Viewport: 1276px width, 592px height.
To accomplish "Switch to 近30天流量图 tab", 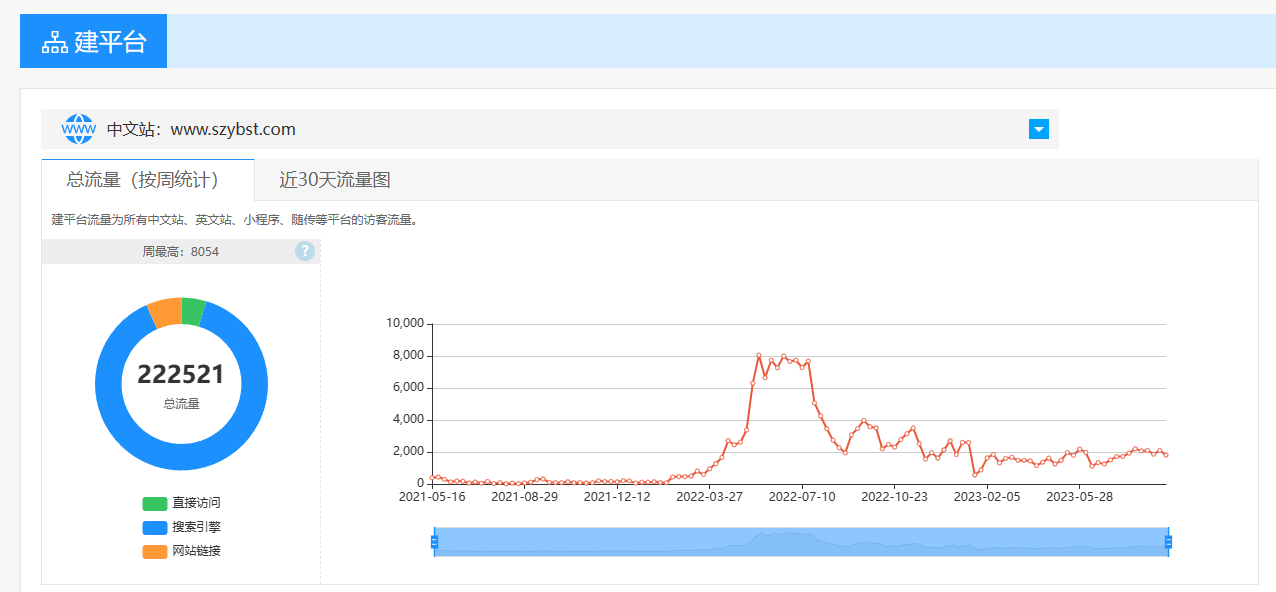I will 334,180.
